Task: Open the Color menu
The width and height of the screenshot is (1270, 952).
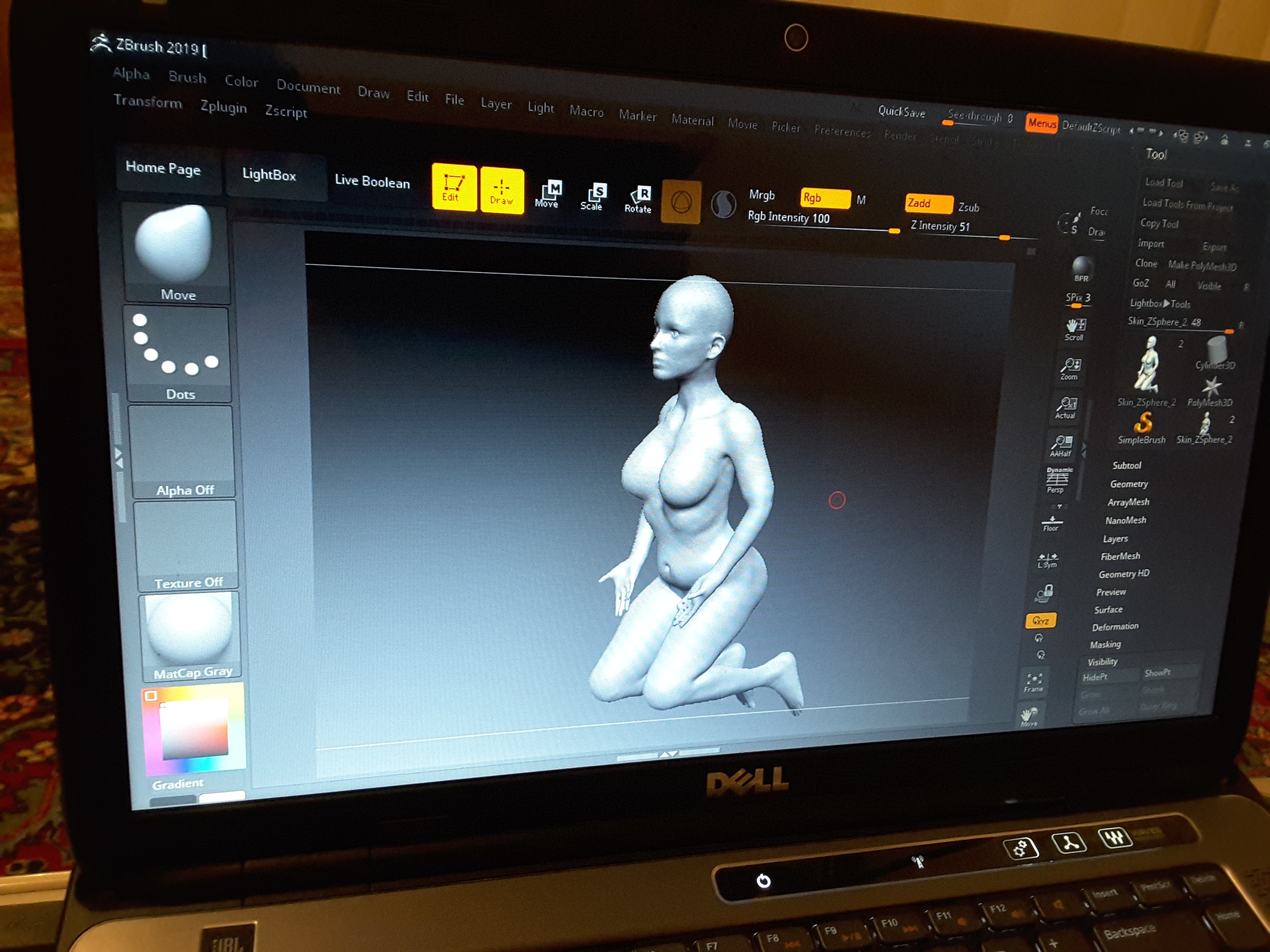Action: tap(241, 82)
